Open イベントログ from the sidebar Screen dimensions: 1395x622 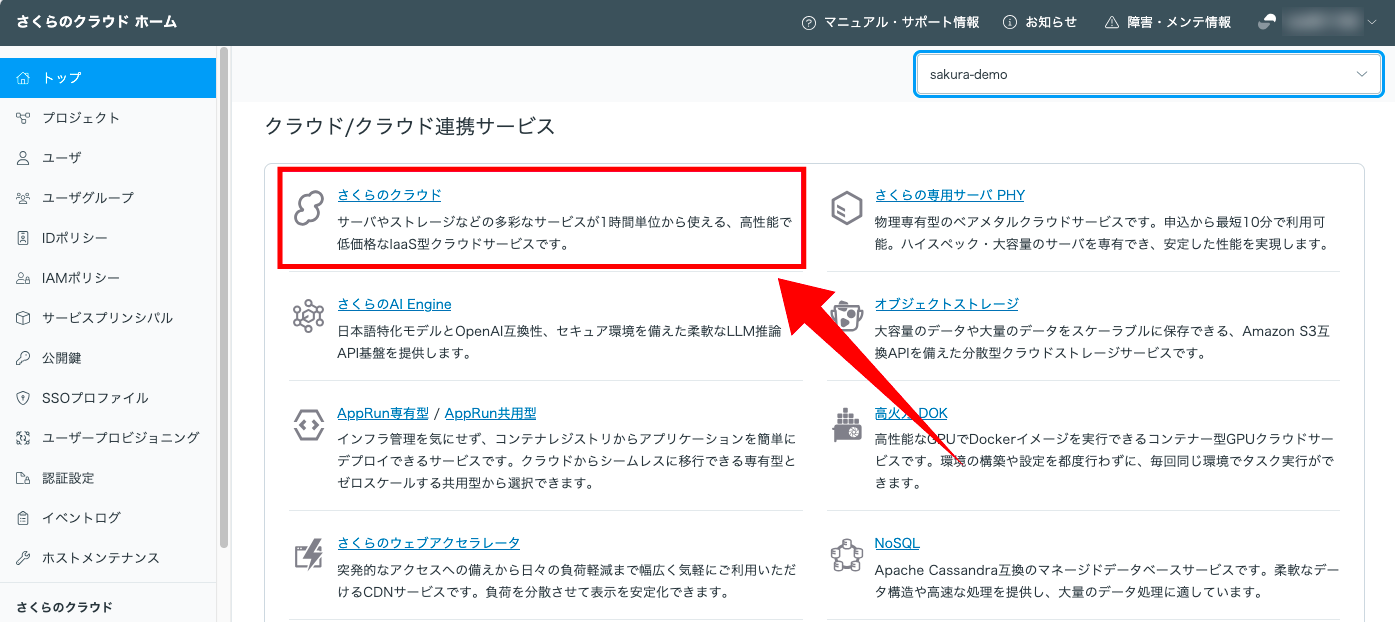[x=80, y=518]
